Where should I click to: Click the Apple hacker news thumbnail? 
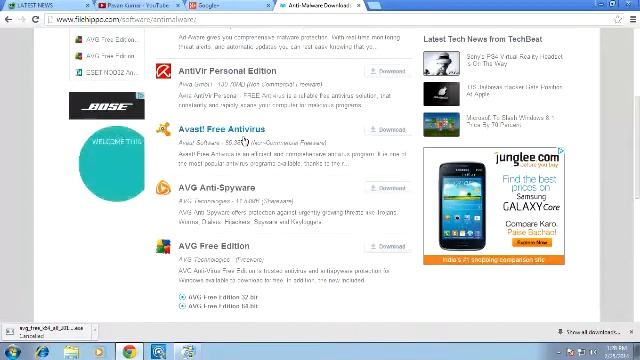click(441, 94)
